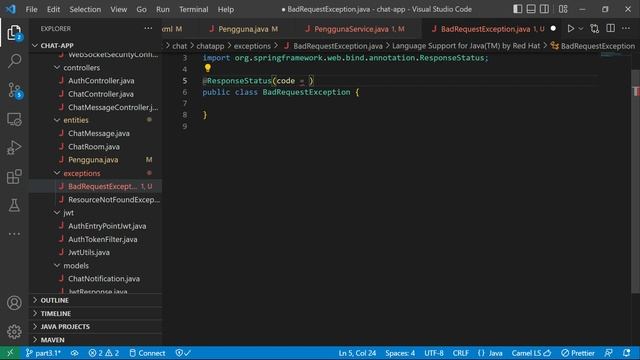Open the Source Control view
The width and height of the screenshot is (640, 360).
click(14, 90)
